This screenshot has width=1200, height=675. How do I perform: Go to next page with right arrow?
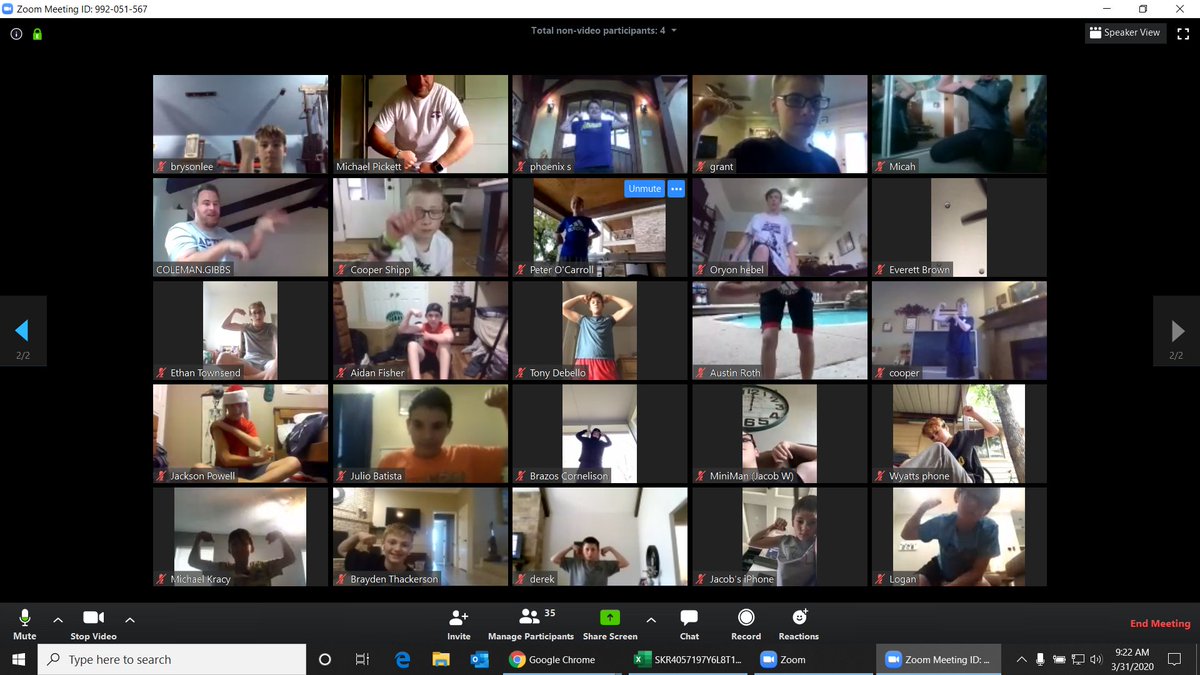(x=1177, y=331)
